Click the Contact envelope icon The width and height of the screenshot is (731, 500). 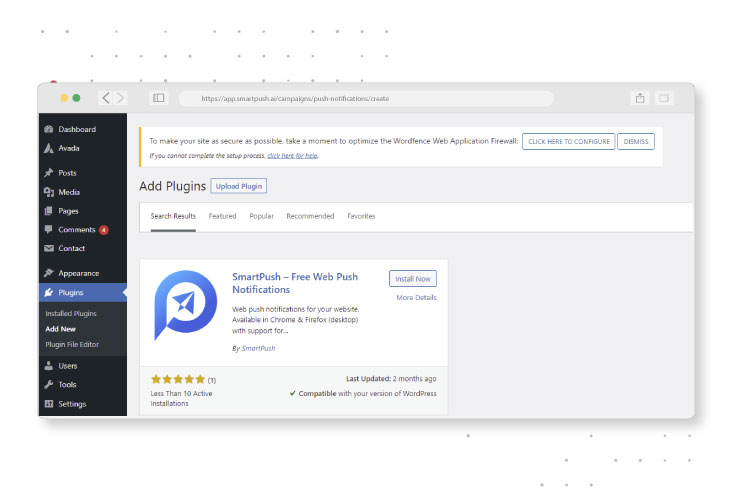pos(48,248)
